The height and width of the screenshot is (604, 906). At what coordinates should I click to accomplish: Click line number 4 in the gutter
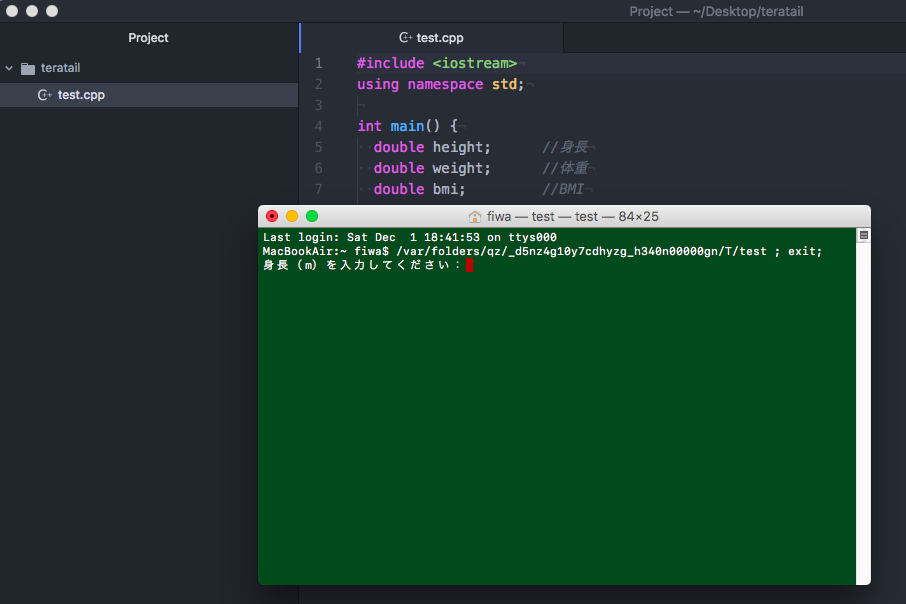318,126
